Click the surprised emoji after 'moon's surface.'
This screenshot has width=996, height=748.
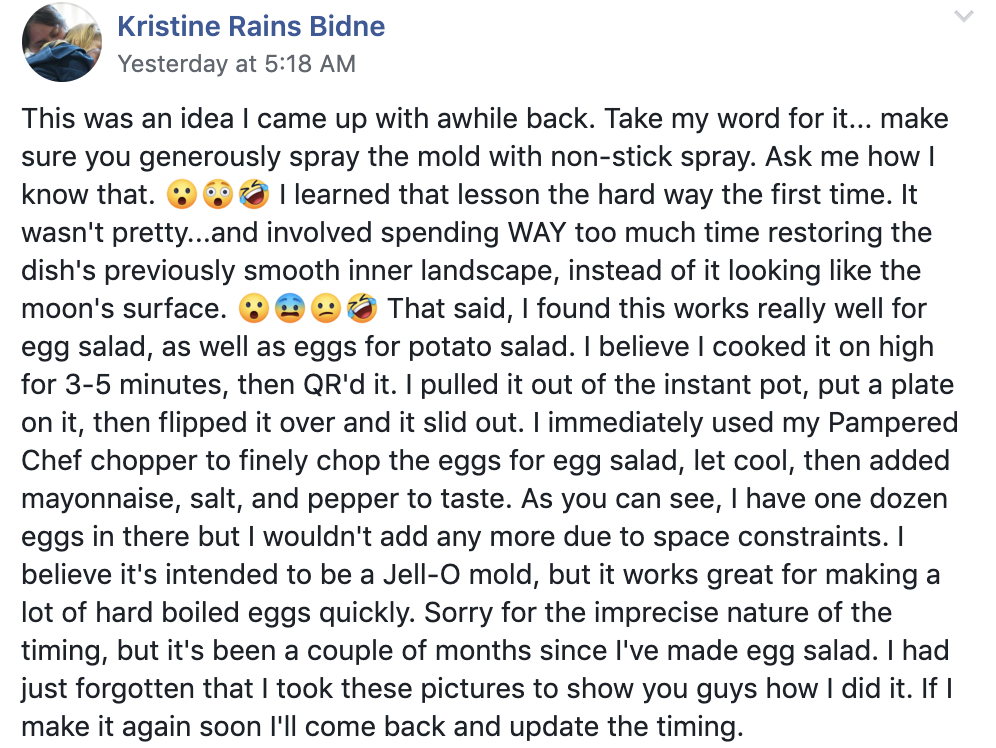click(x=253, y=309)
